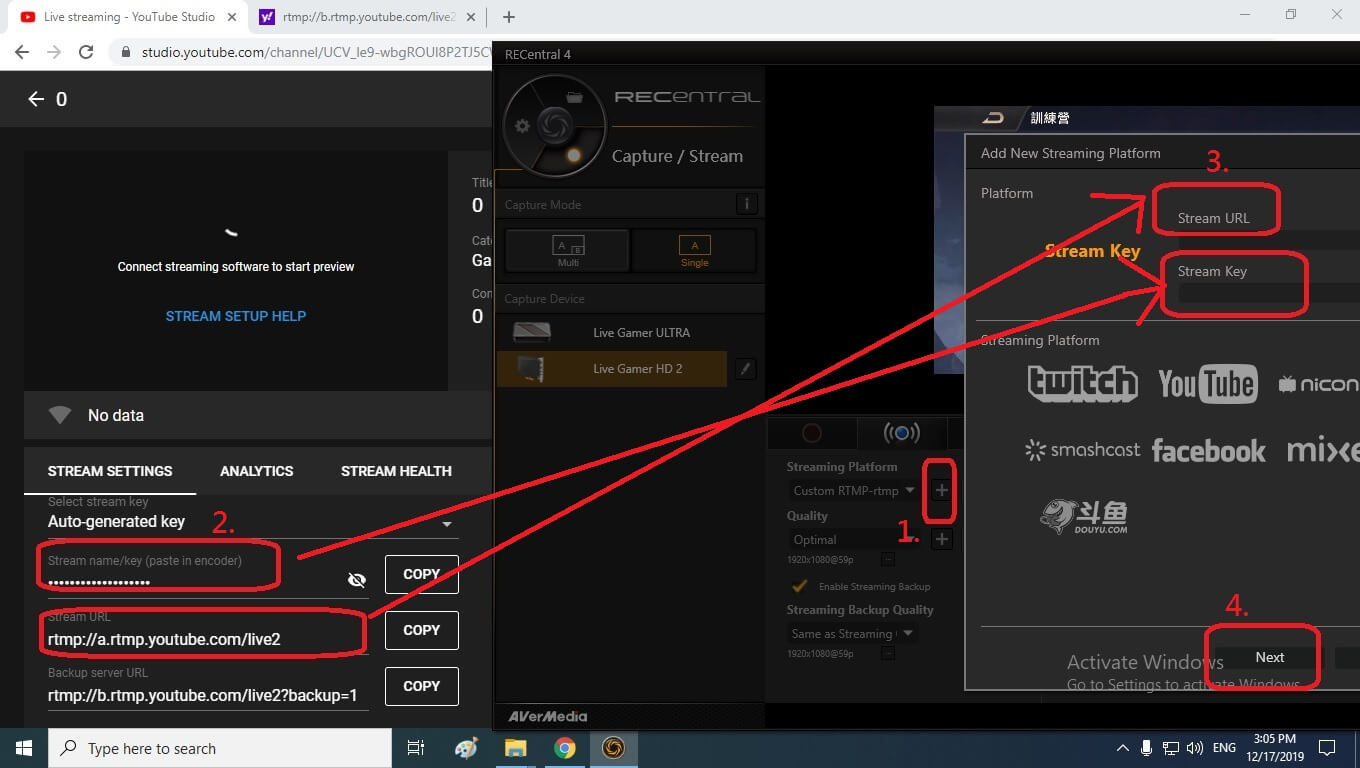Copy the Stream URL
Viewport: 1360px width, 768px height.
click(422, 630)
